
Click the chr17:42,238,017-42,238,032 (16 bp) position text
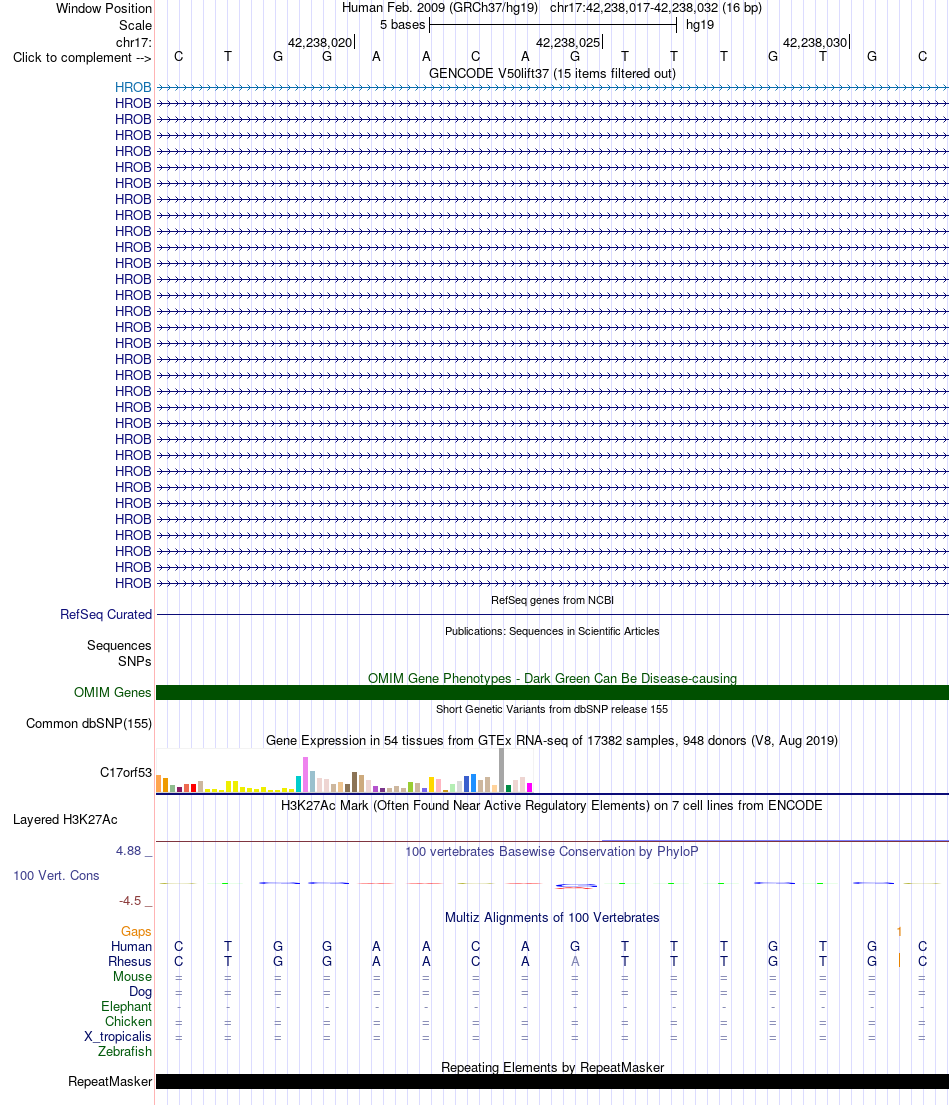coord(655,8)
